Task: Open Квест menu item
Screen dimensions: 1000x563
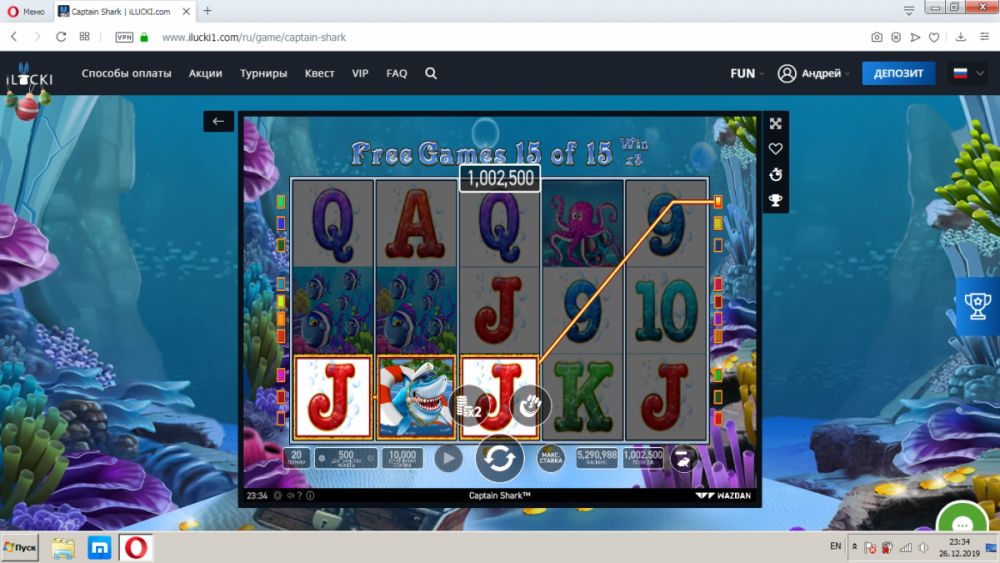Action: (320, 73)
